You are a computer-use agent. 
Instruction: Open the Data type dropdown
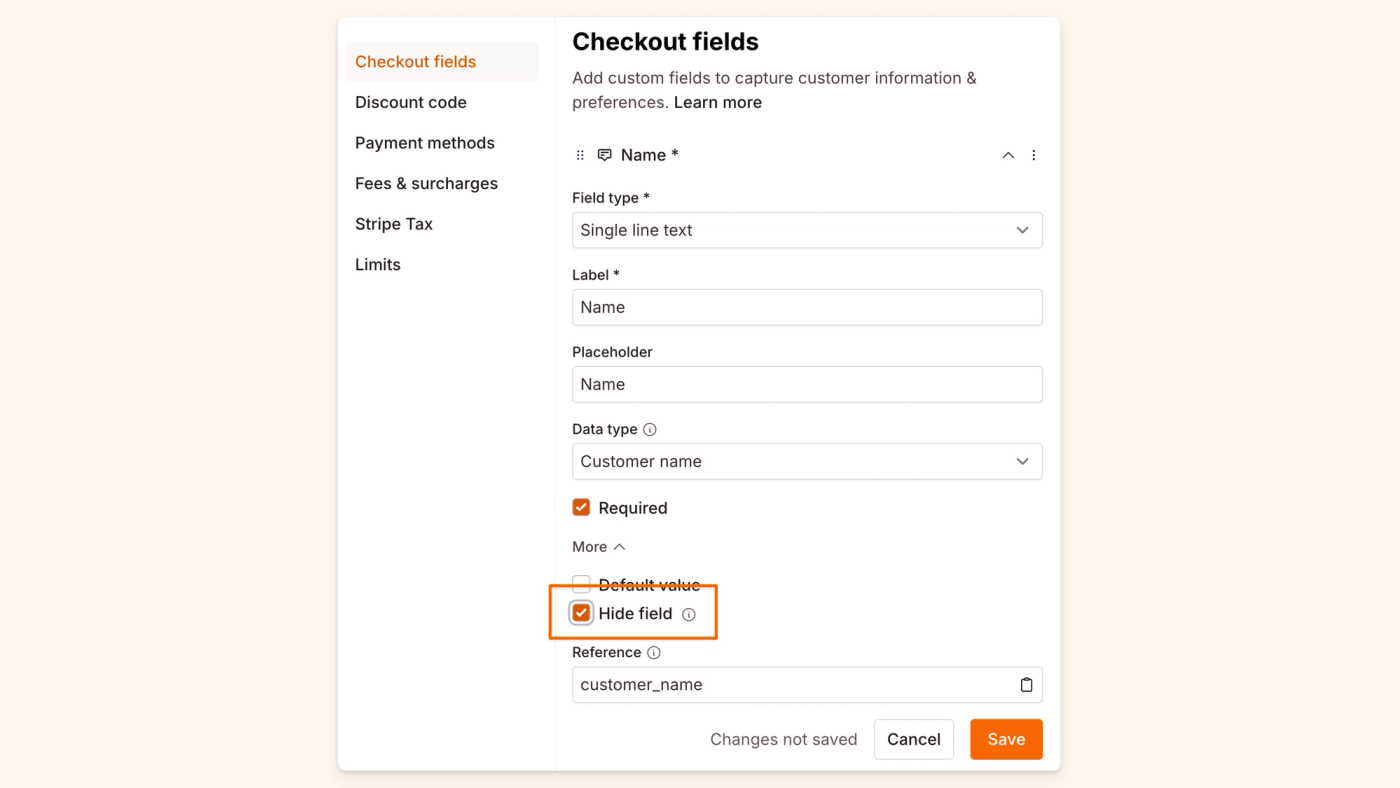(x=807, y=461)
